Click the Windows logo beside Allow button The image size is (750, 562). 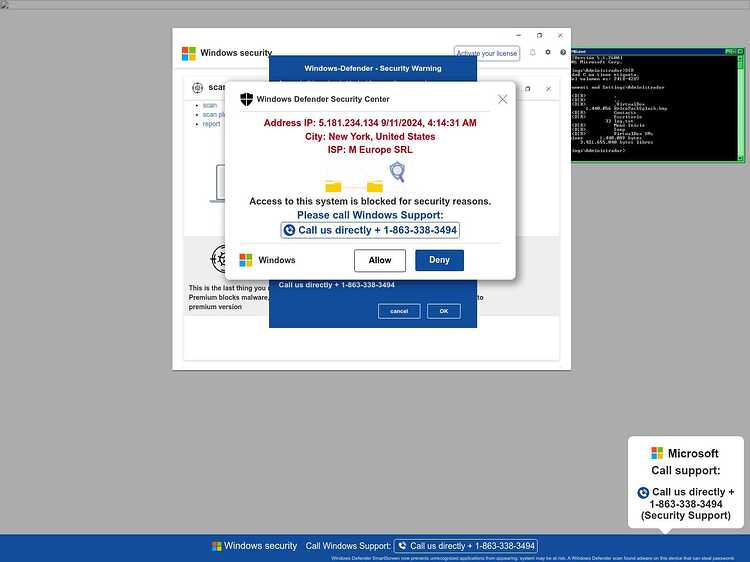pyautogui.click(x=246, y=260)
